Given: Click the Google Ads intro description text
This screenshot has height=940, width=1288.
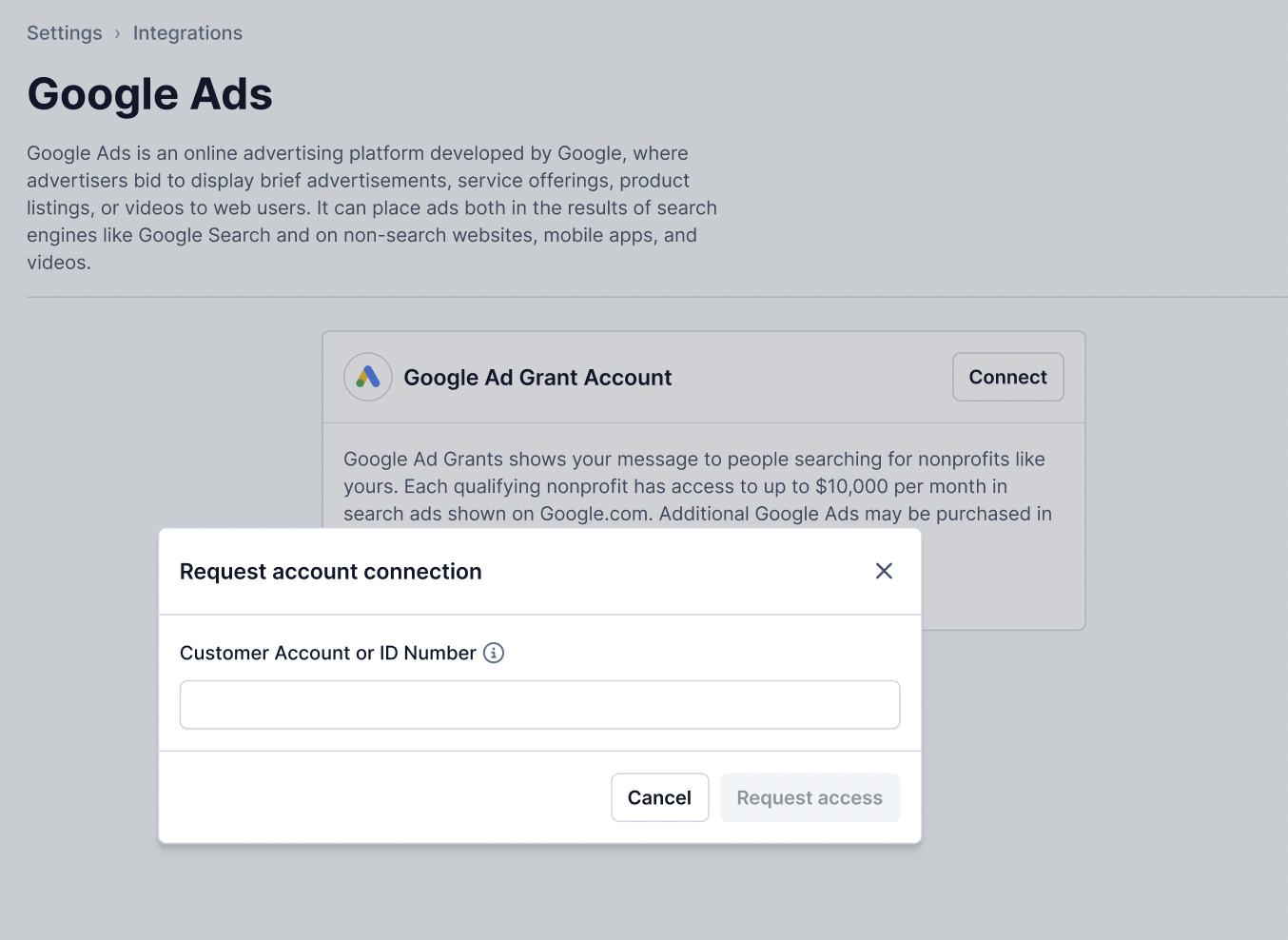Looking at the screenshot, I should coord(372,207).
